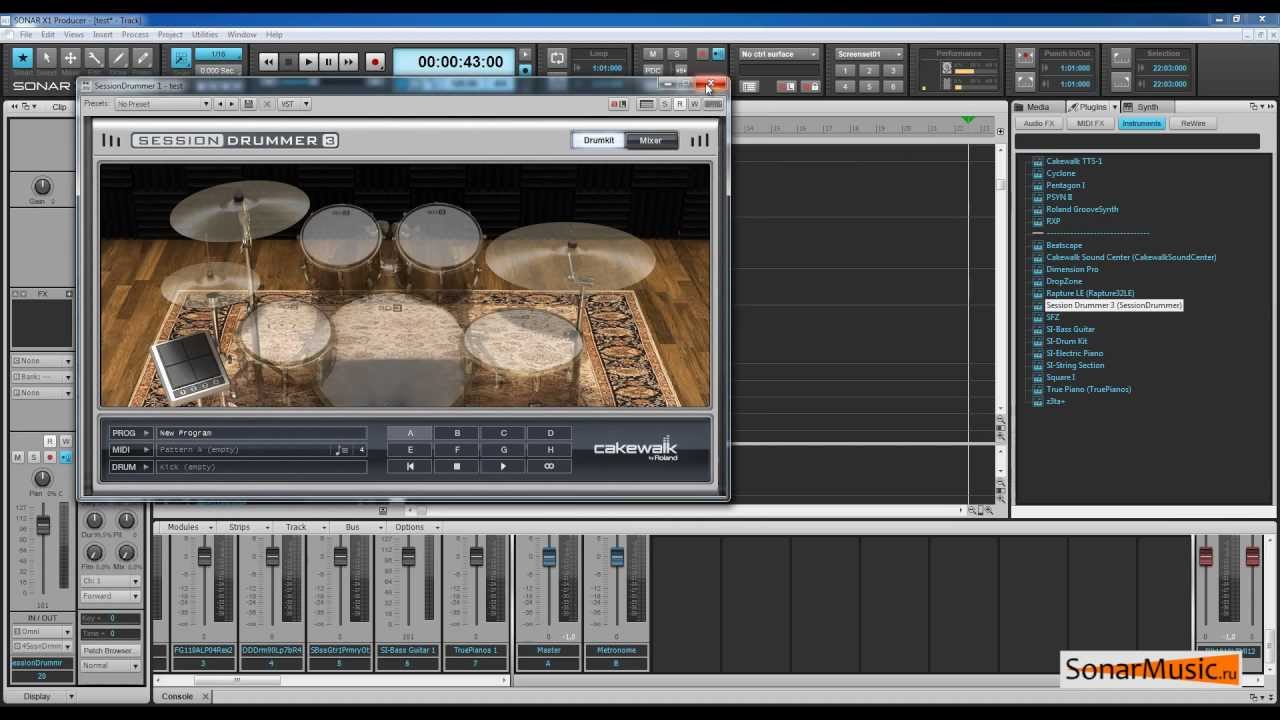Open the File menu
Screen dimensions: 1280x720
click(x=26, y=35)
